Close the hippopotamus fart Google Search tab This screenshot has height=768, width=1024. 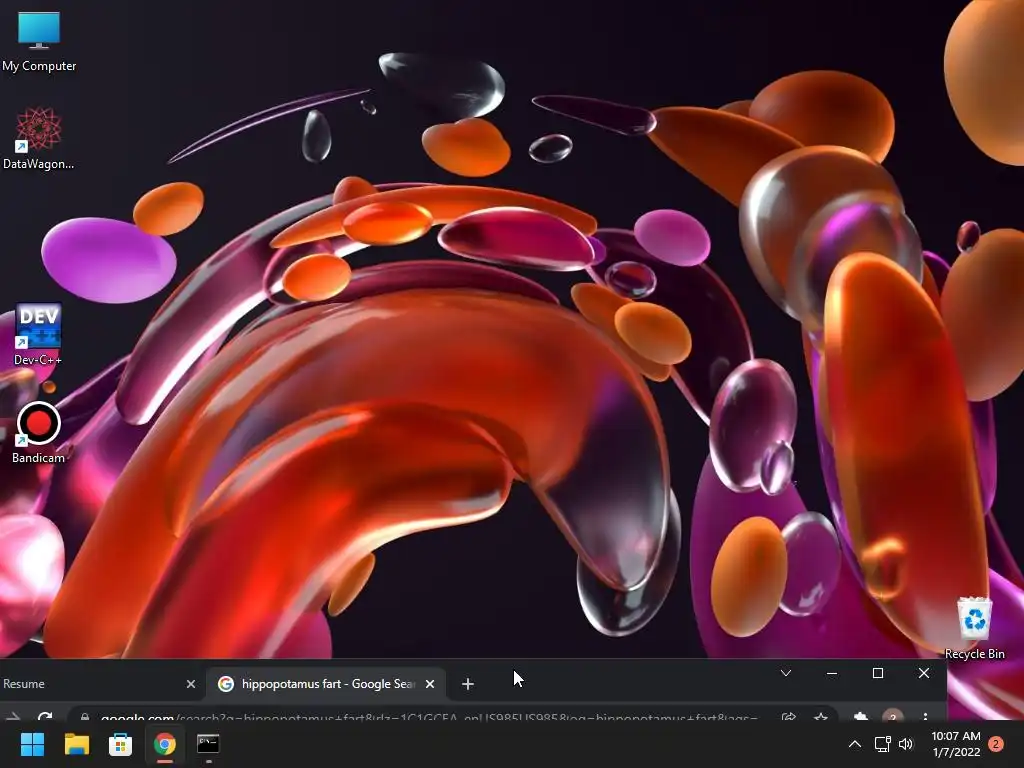(x=430, y=684)
